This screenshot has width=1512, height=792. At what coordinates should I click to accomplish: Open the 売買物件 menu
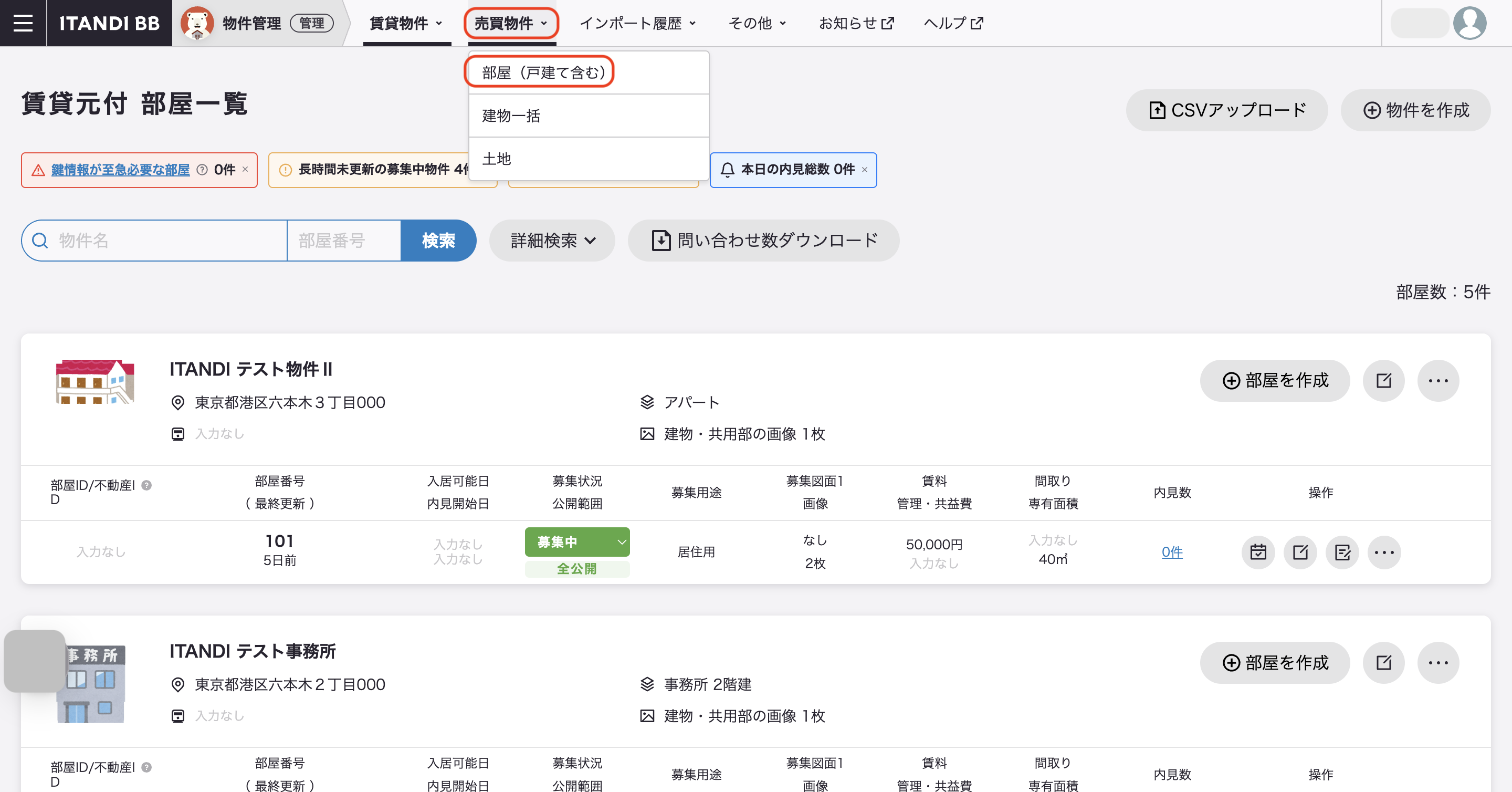(x=511, y=23)
